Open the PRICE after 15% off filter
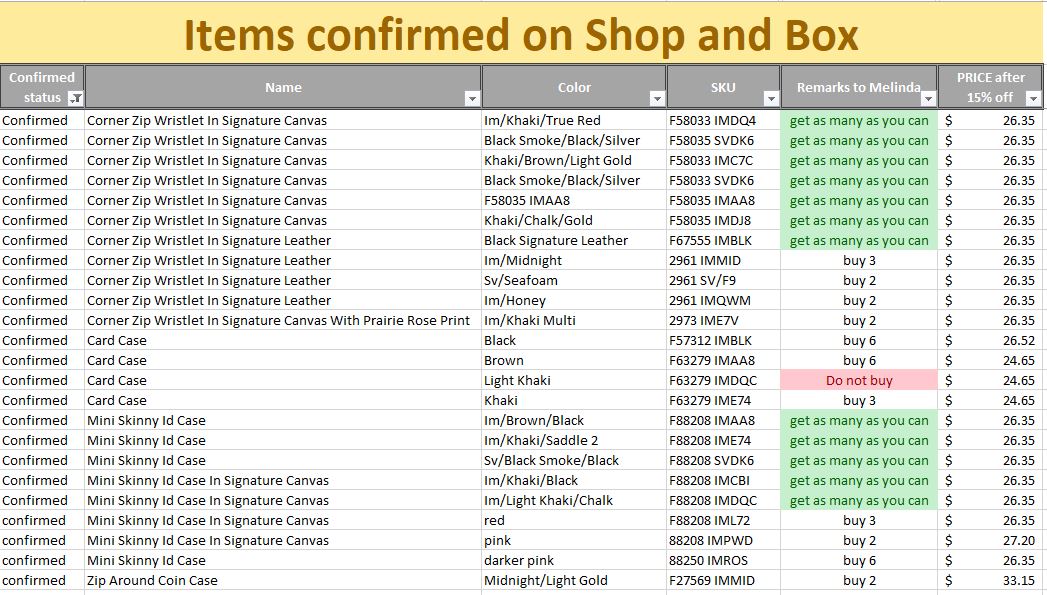This screenshot has height=595, width=1047. pos(1033,98)
